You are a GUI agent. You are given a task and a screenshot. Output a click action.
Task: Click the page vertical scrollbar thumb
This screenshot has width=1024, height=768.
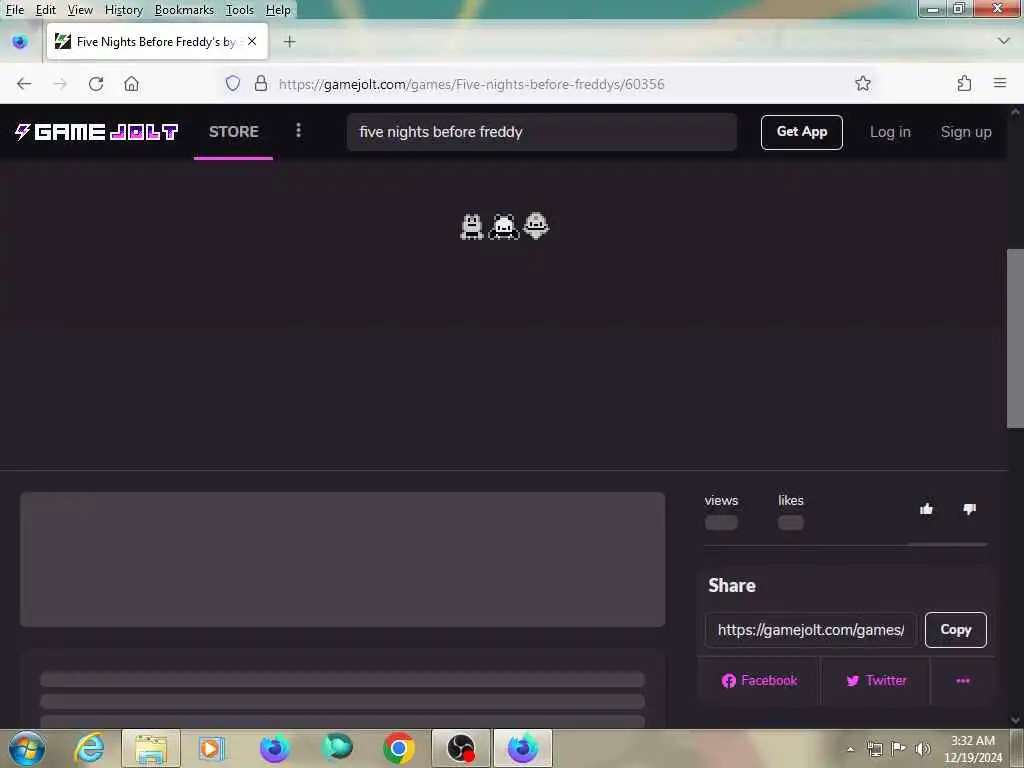[x=1015, y=338]
